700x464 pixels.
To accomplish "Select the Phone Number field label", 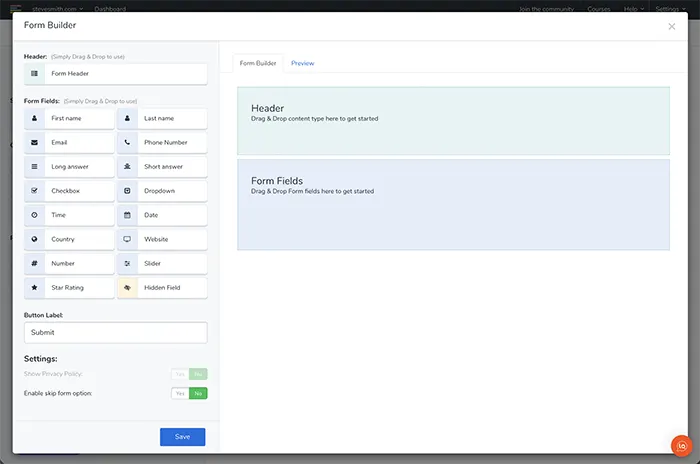I will coord(166,142).
